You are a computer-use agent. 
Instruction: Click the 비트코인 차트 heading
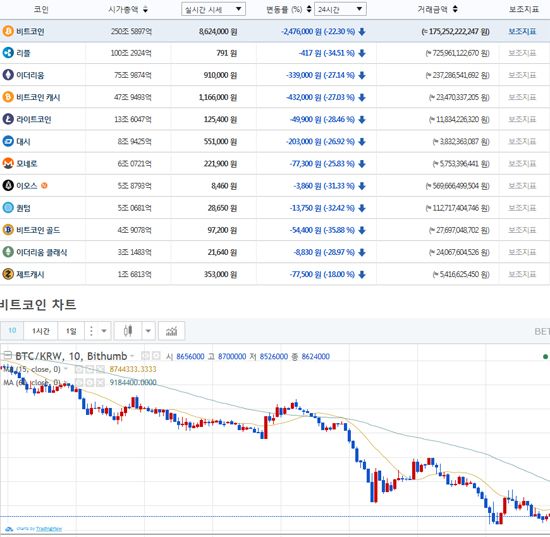[38, 304]
